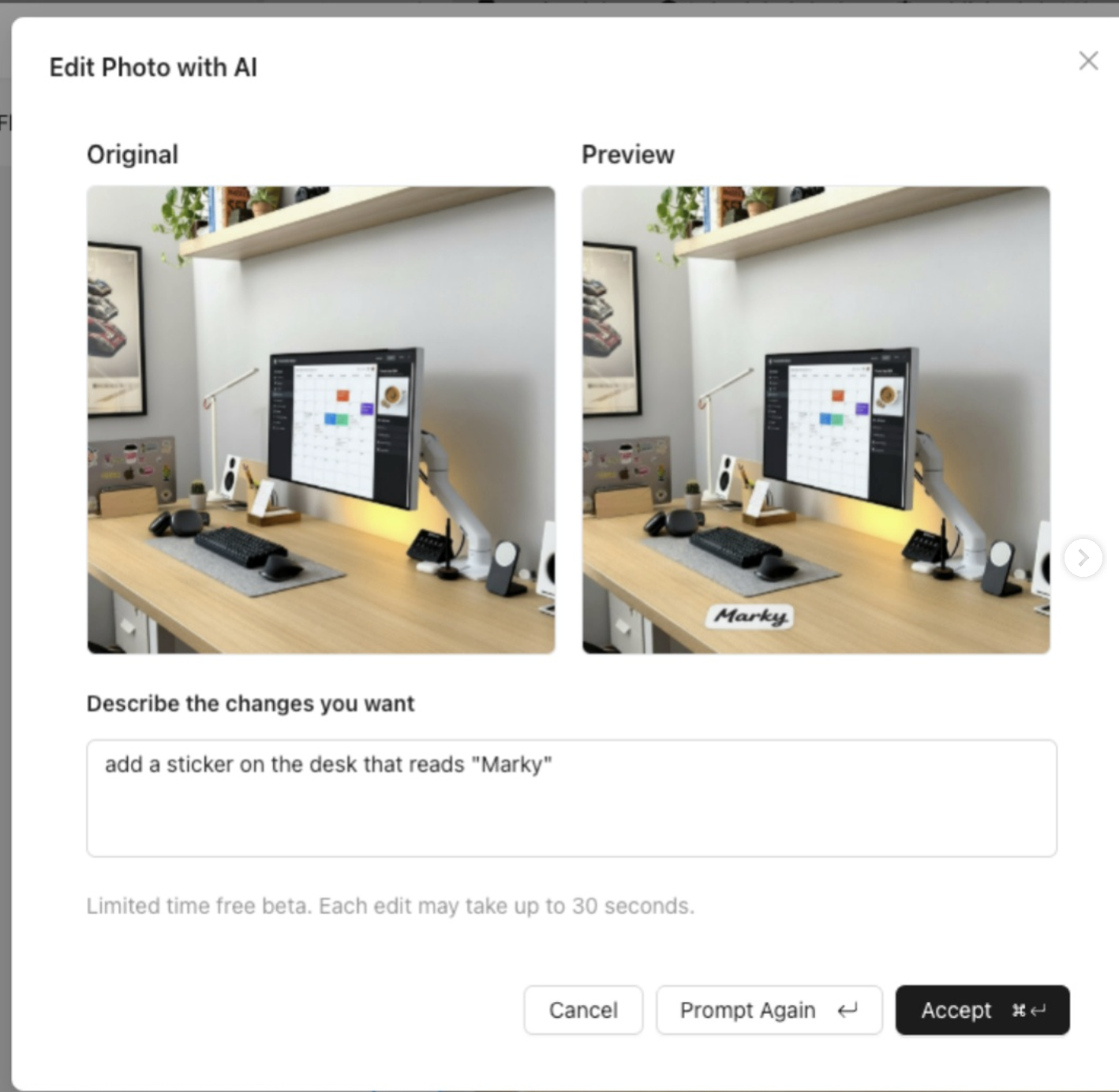The width and height of the screenshot is (1119, 1092).
Task: Click the return-arrow icon in Prompt Again
Action: (848, 1010)
